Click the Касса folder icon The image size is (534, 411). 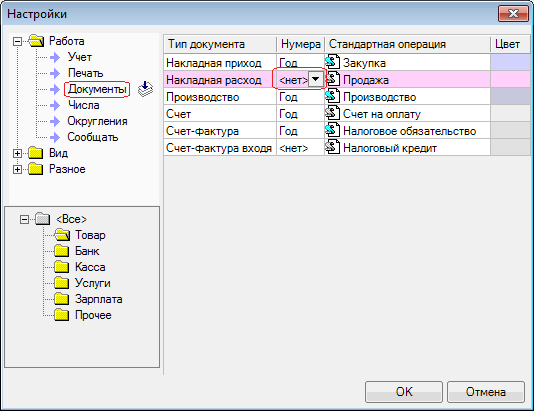point(62,267)
